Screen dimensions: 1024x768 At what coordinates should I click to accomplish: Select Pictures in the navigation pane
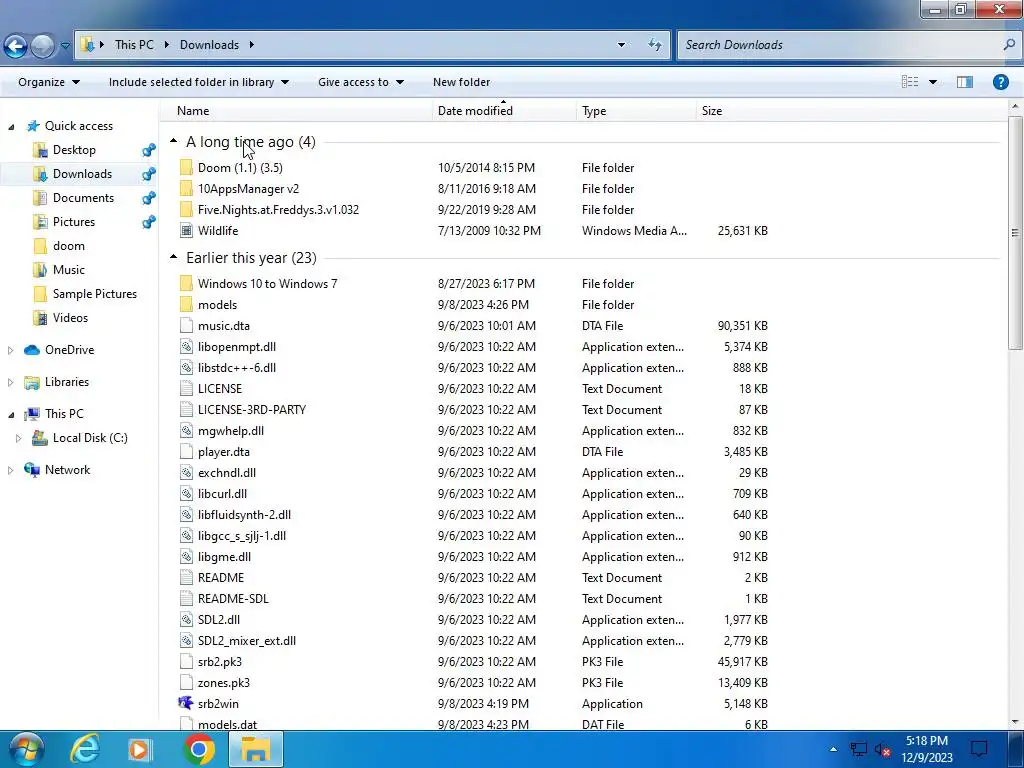74,222
